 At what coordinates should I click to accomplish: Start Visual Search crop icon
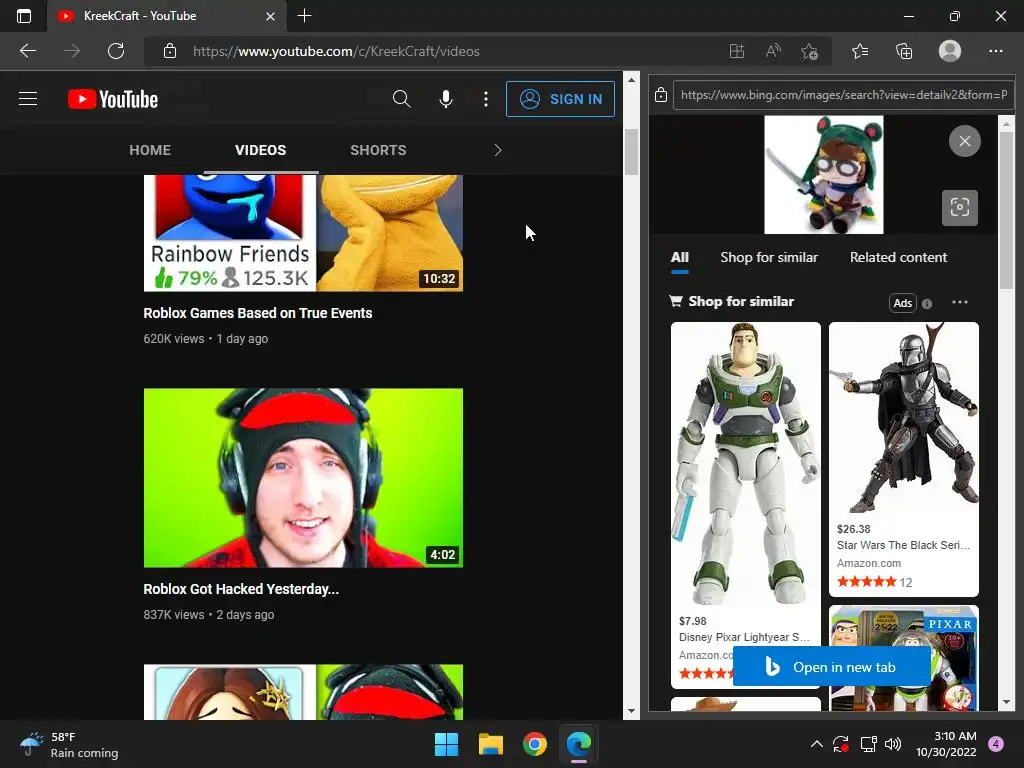coord(959,208)
